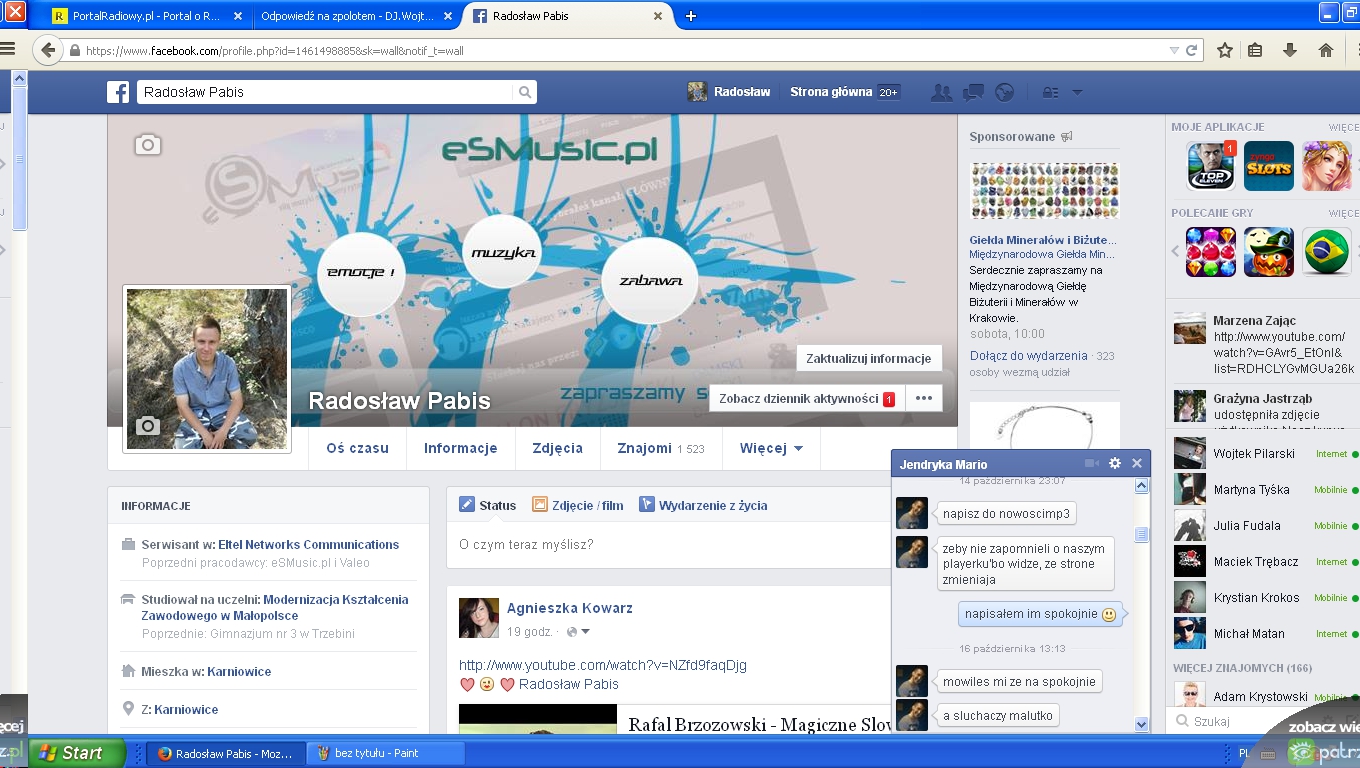Screen dimensions: 1360x768
Task: Open notifications globe icon
Action: (x=1005, y=92)
